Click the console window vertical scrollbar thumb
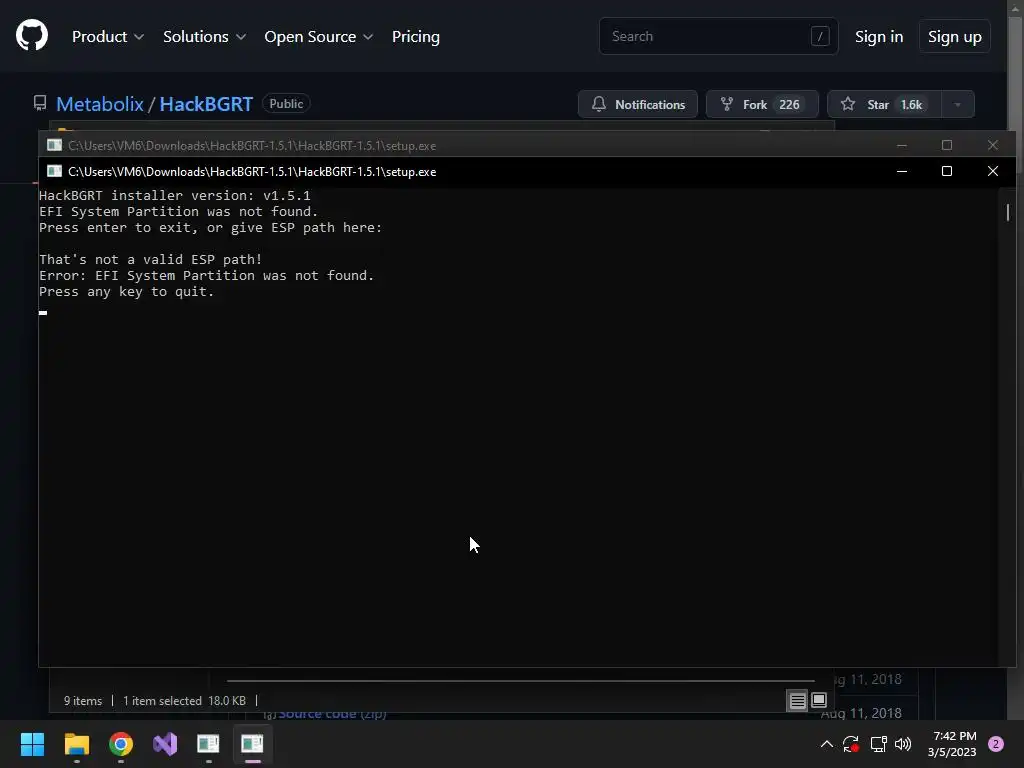Image resolution: width=1024 pixels, height=768 pixels. [x=1008, y=212]
